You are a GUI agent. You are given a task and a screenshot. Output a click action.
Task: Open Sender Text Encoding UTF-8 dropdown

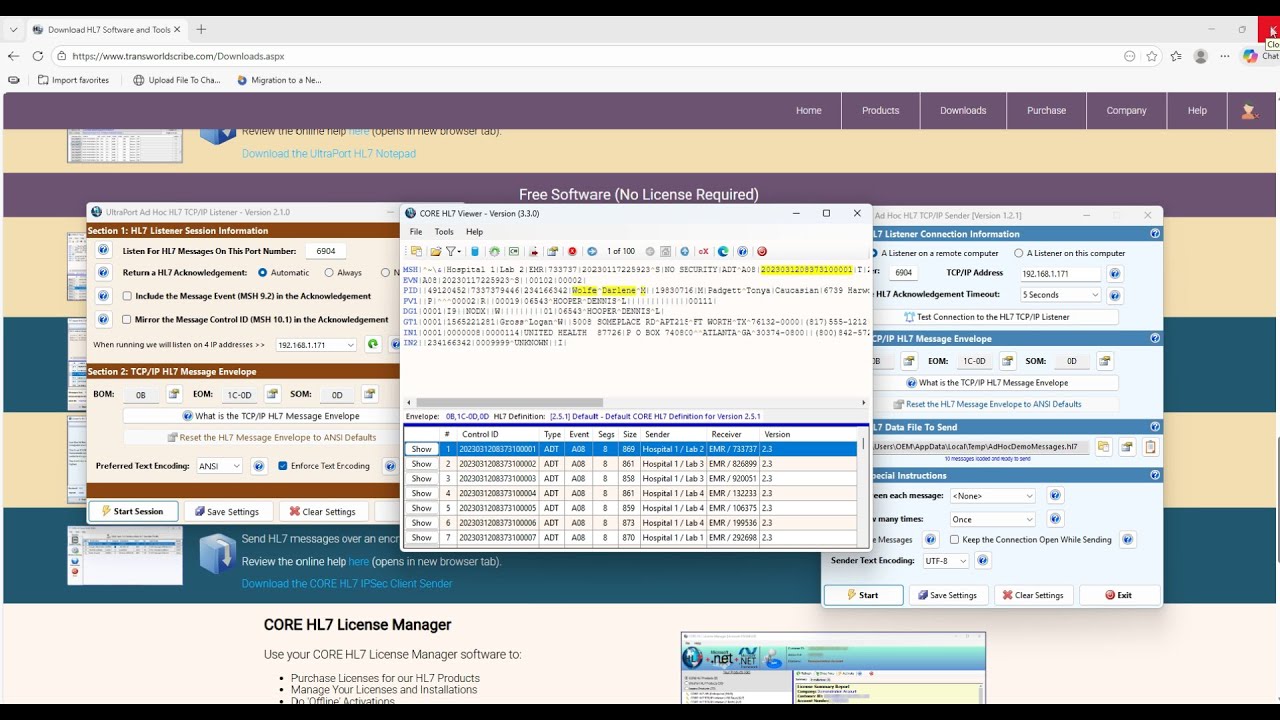point(946,561)
